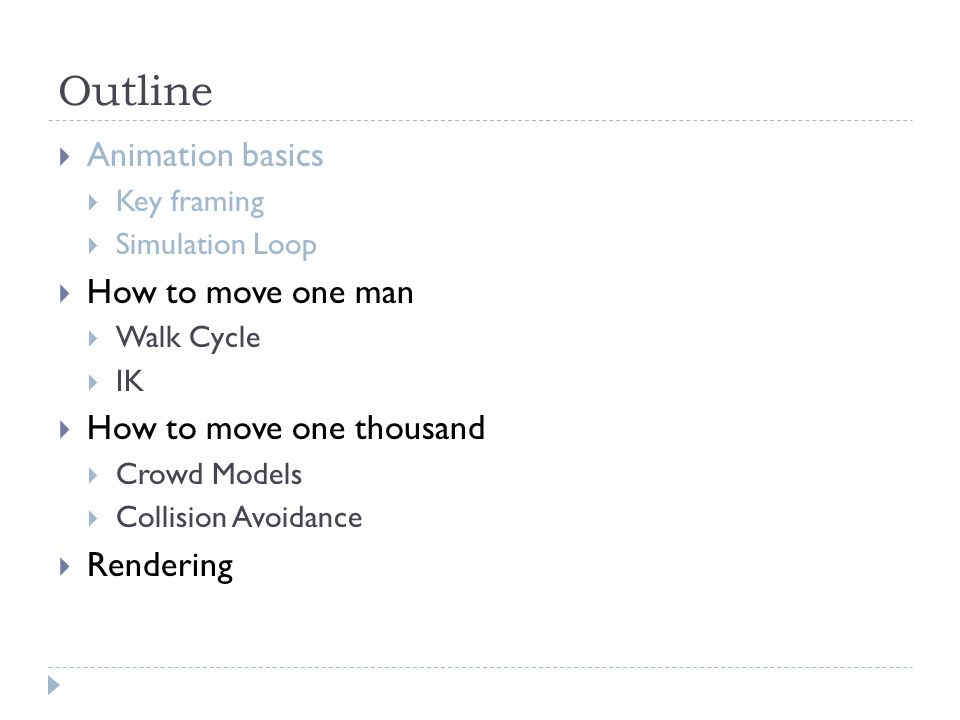Click the arrow bullet beside Crowd Models

tap(93, 475)
